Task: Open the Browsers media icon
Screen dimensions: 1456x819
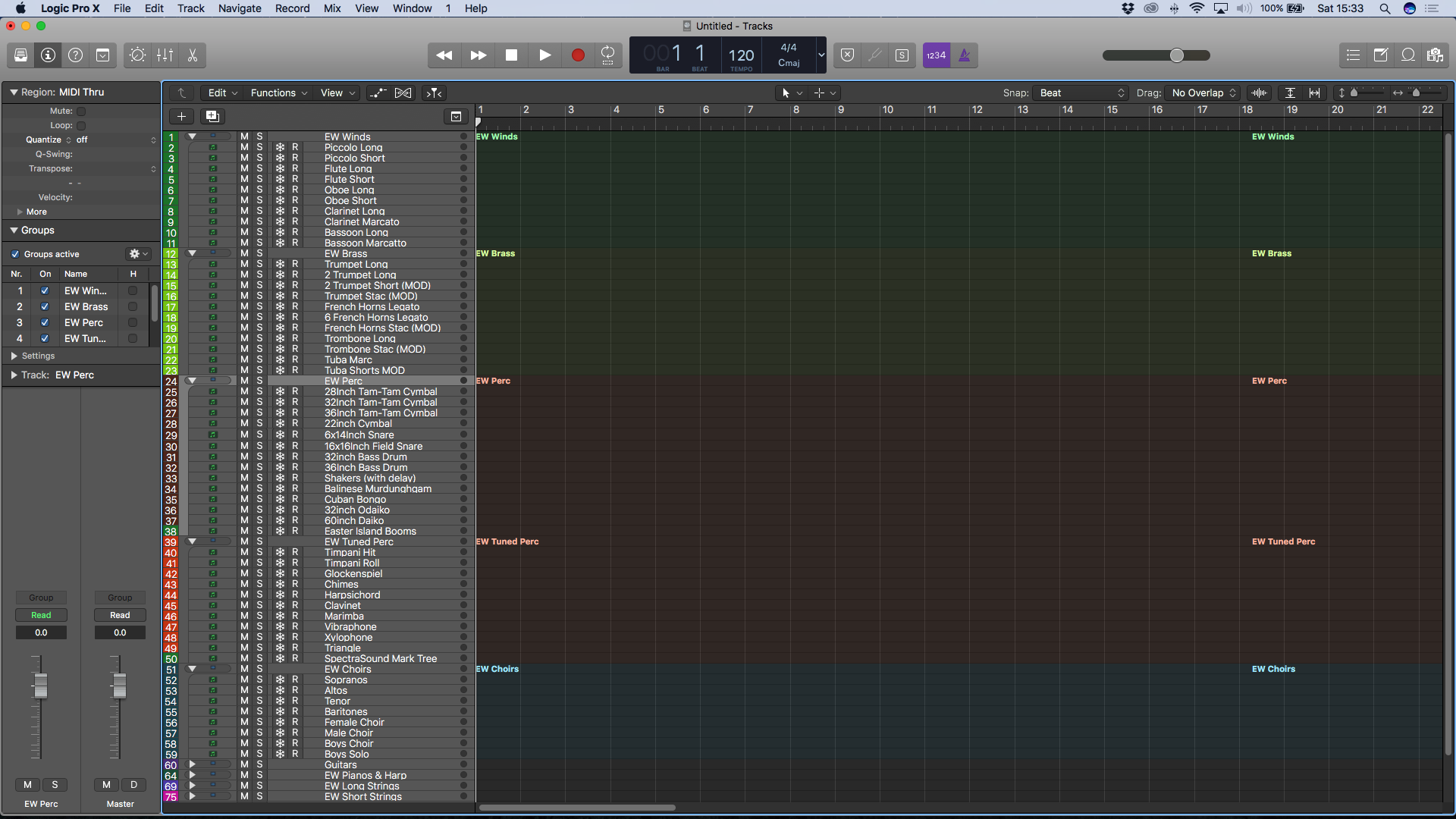Action: (1435, 55)
